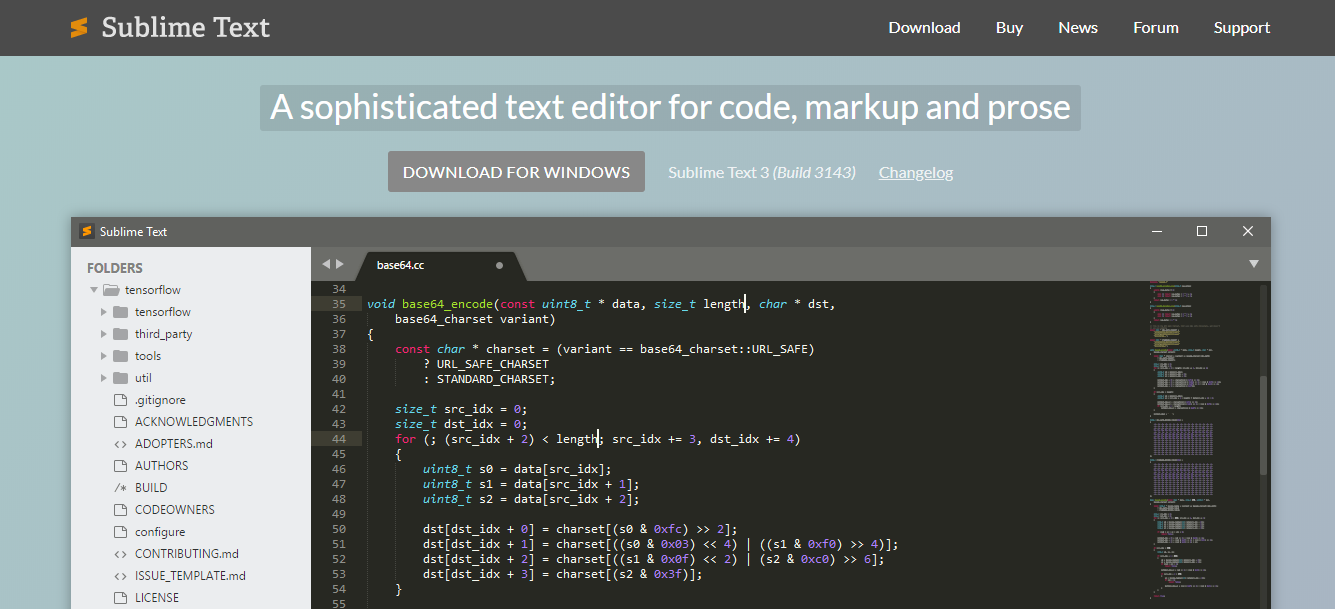Switch to the base64.cc tab
This screenshot has height=609, width=1335.
(x=401, y=265)
